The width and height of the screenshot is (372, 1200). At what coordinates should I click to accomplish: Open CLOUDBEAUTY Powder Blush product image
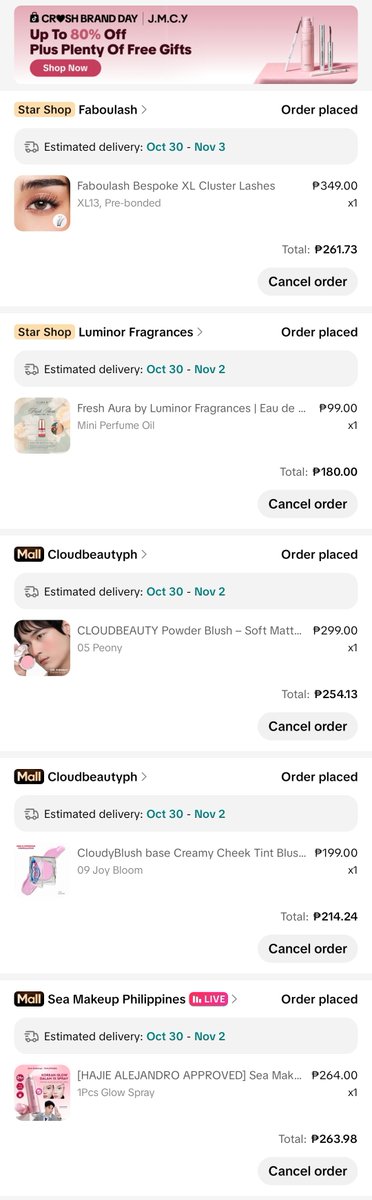[x=42, y=648]
